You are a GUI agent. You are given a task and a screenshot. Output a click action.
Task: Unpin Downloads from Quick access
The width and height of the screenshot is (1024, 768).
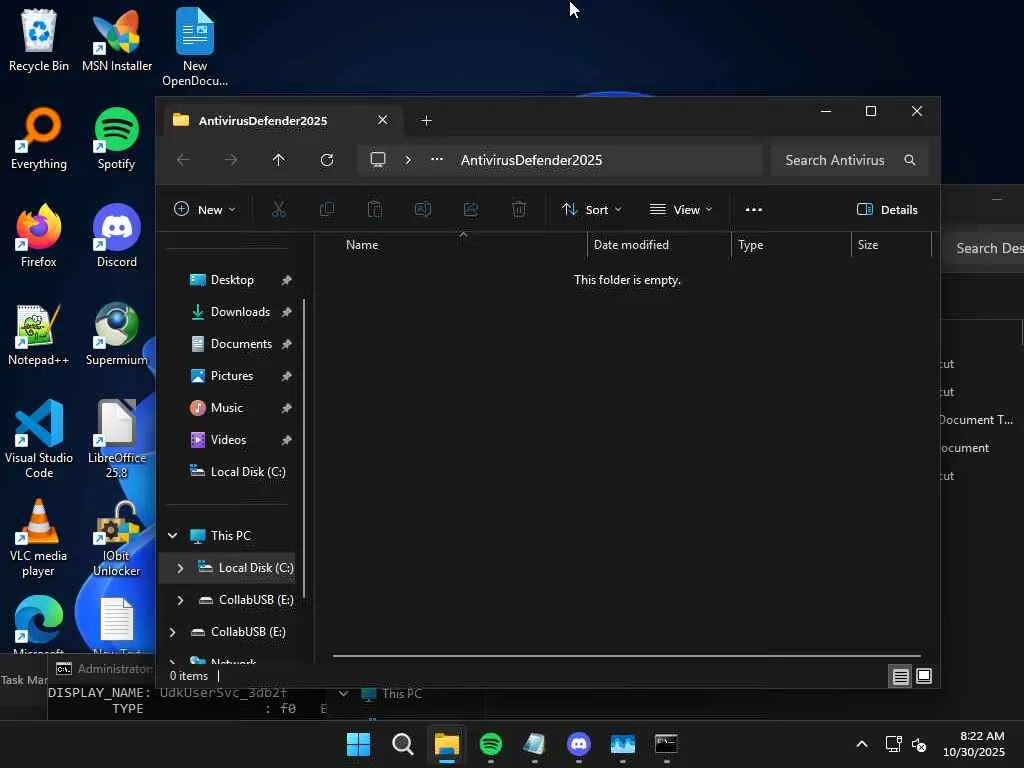286,312
